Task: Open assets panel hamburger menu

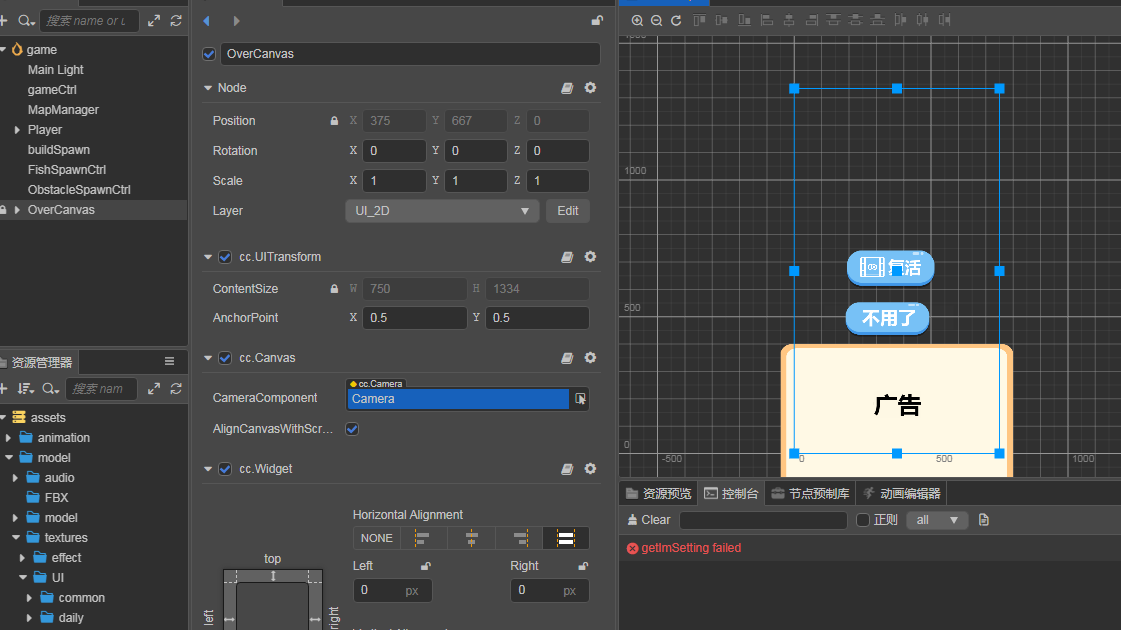Action: coord(169,361)
